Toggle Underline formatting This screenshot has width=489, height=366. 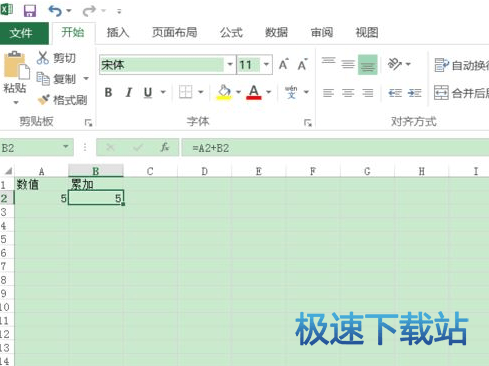tap(148, 92)
